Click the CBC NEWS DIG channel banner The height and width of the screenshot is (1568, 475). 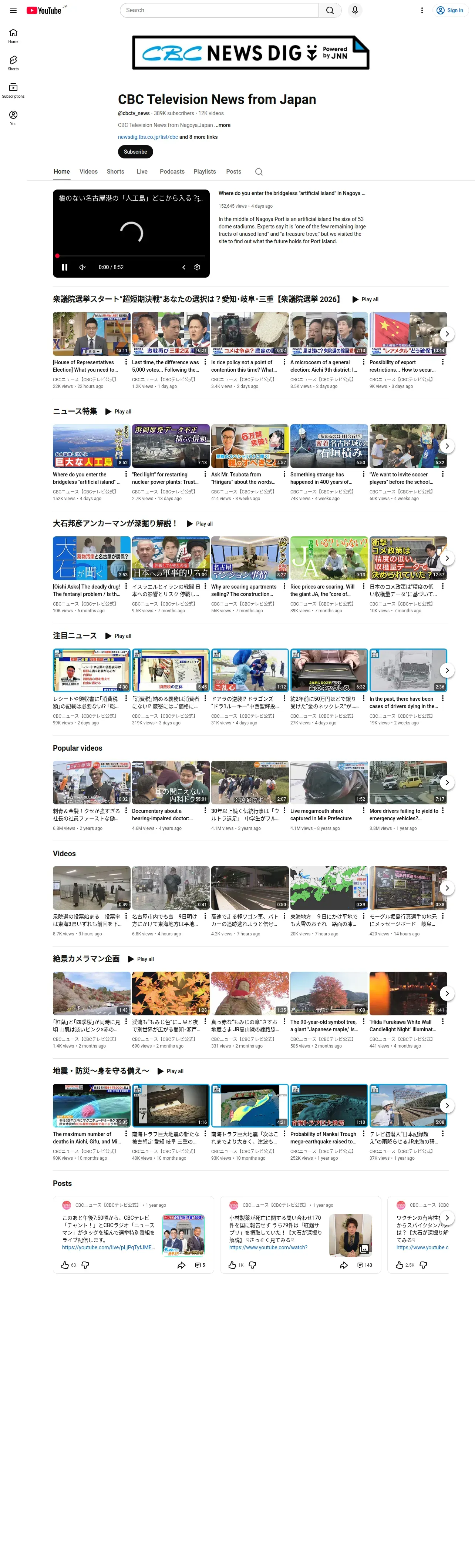click(250, 53)
